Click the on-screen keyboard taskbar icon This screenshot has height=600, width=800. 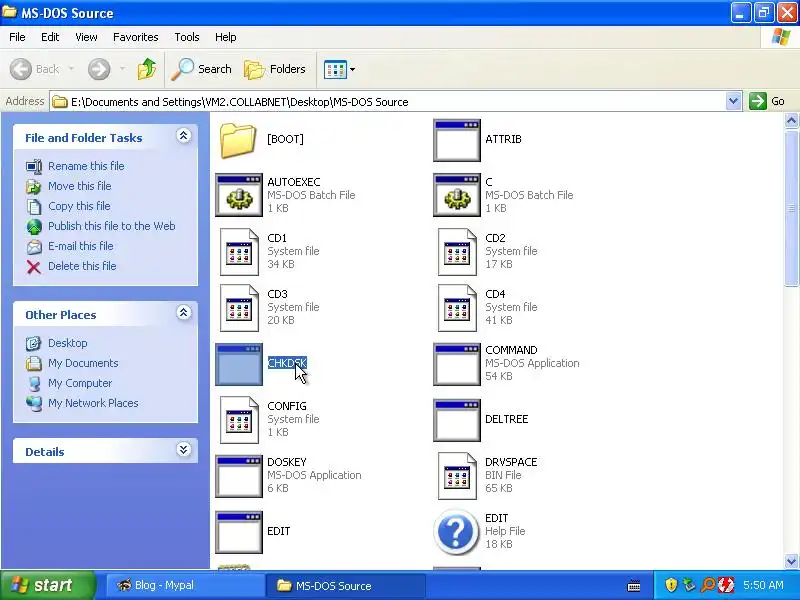(x=634, y=586)
